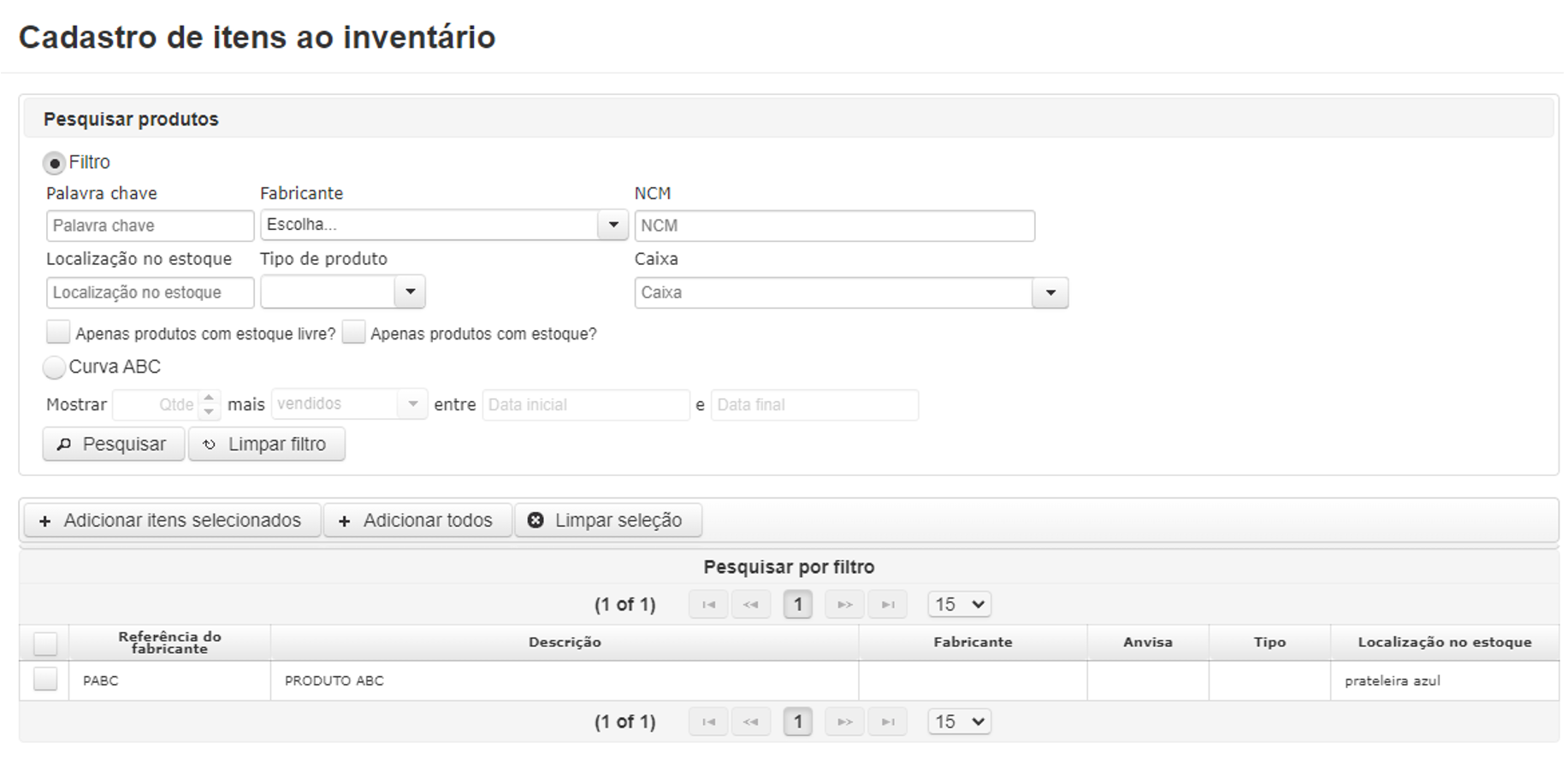Click the NCM input field
Image resolution: width=1568 pixels, height=760 pixels.
(x=834, y=226)
